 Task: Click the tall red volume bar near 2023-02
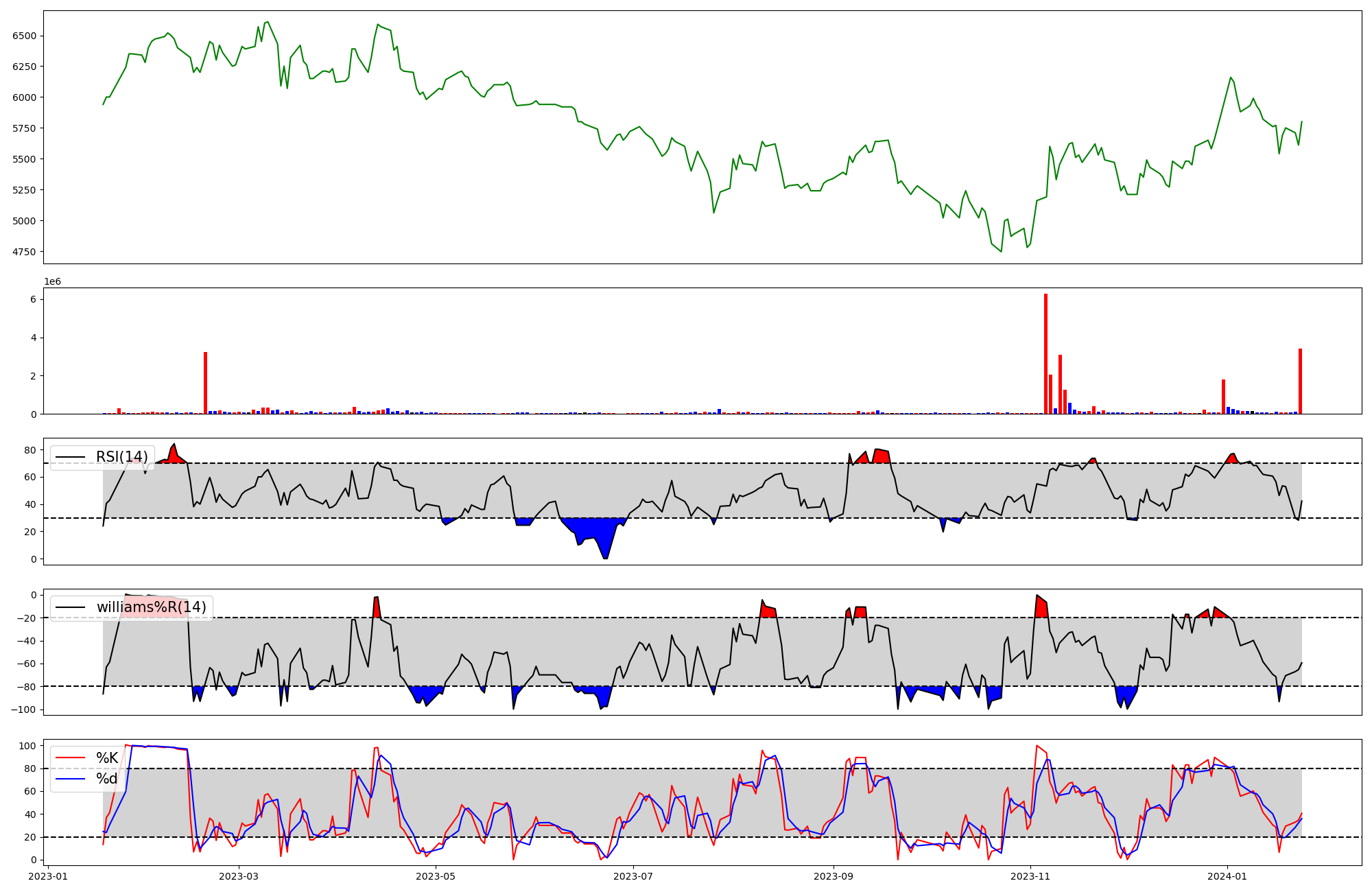[x=205, y=383]
